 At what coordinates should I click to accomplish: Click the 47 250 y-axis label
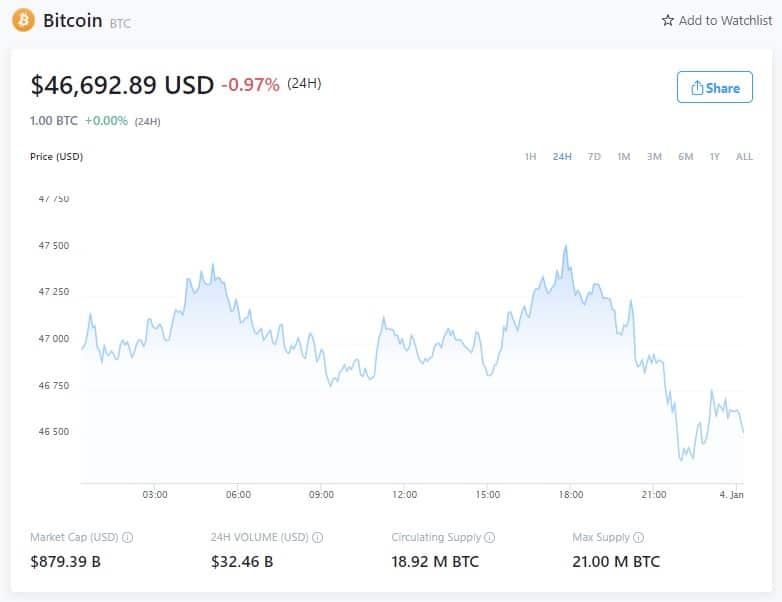(54, 291)
